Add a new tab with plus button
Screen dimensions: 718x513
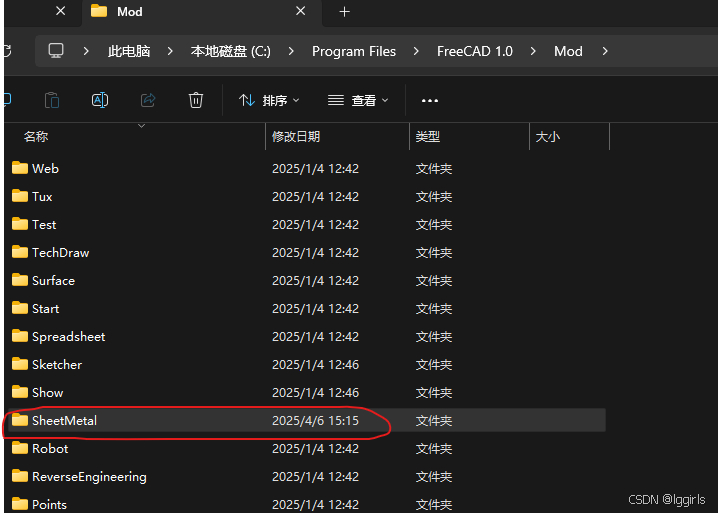pos(344,12)
